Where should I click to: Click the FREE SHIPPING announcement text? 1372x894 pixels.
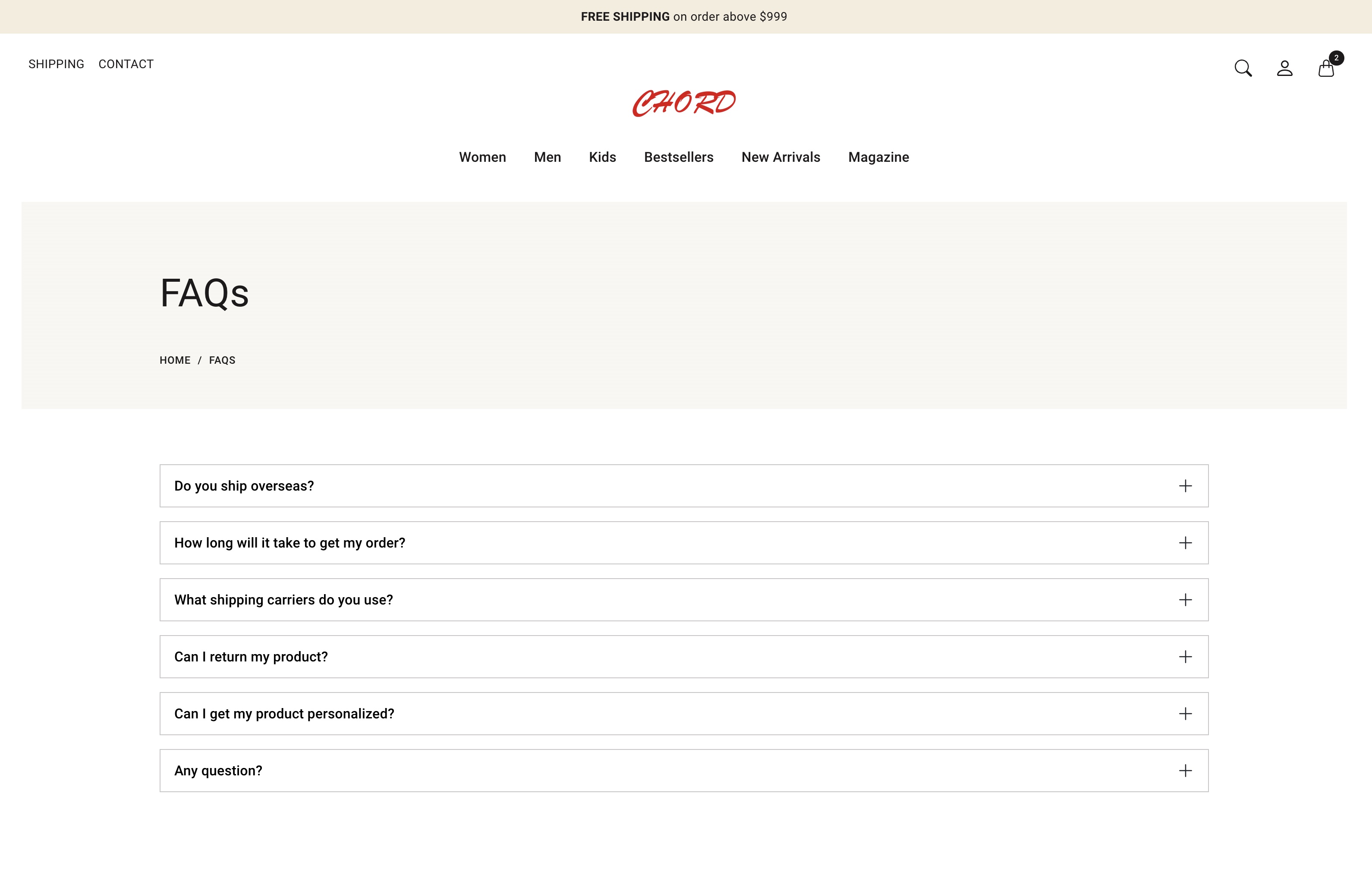(x=684, y=17)
